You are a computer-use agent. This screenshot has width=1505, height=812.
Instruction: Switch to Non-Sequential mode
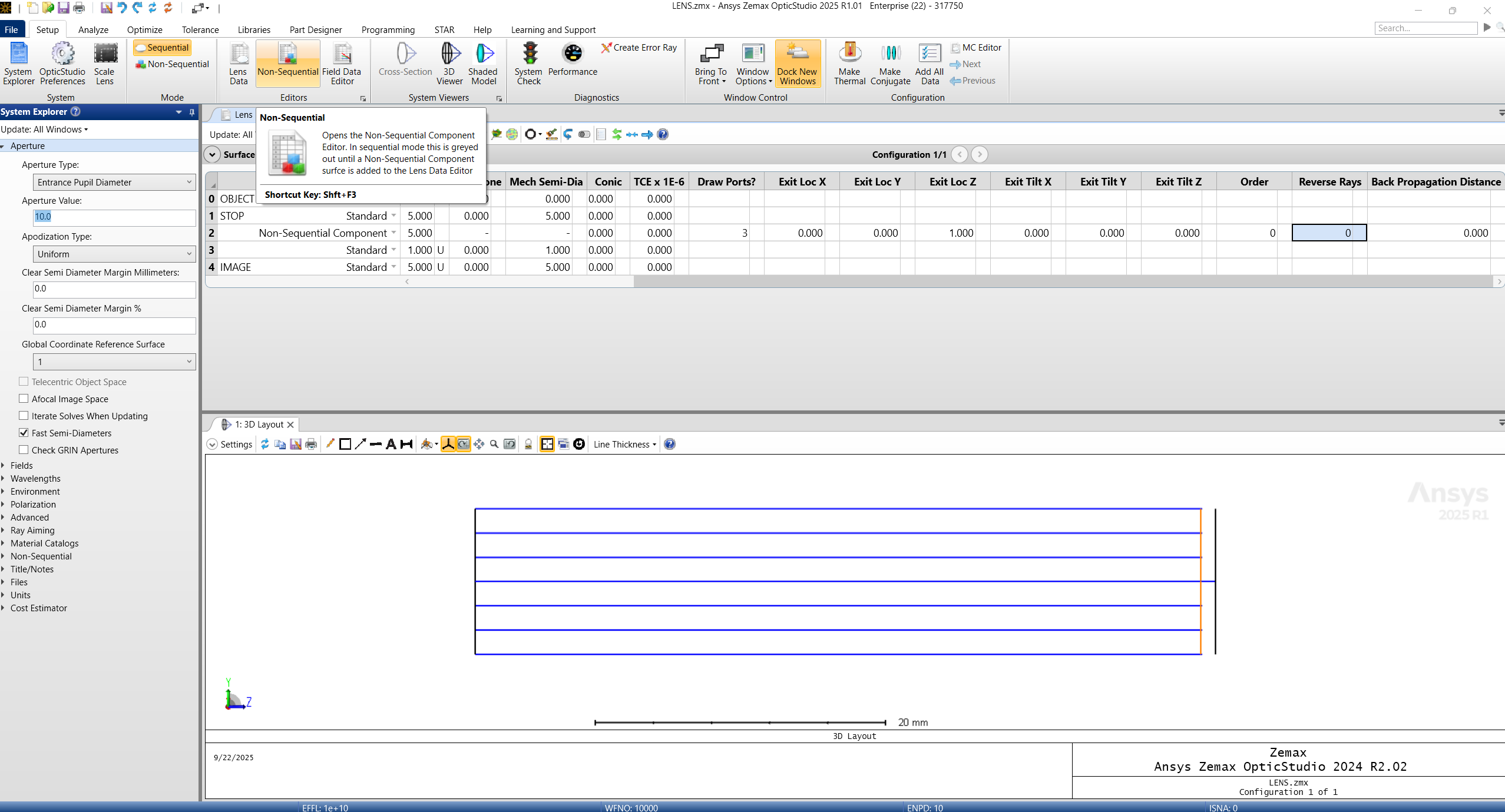(172, 64)
